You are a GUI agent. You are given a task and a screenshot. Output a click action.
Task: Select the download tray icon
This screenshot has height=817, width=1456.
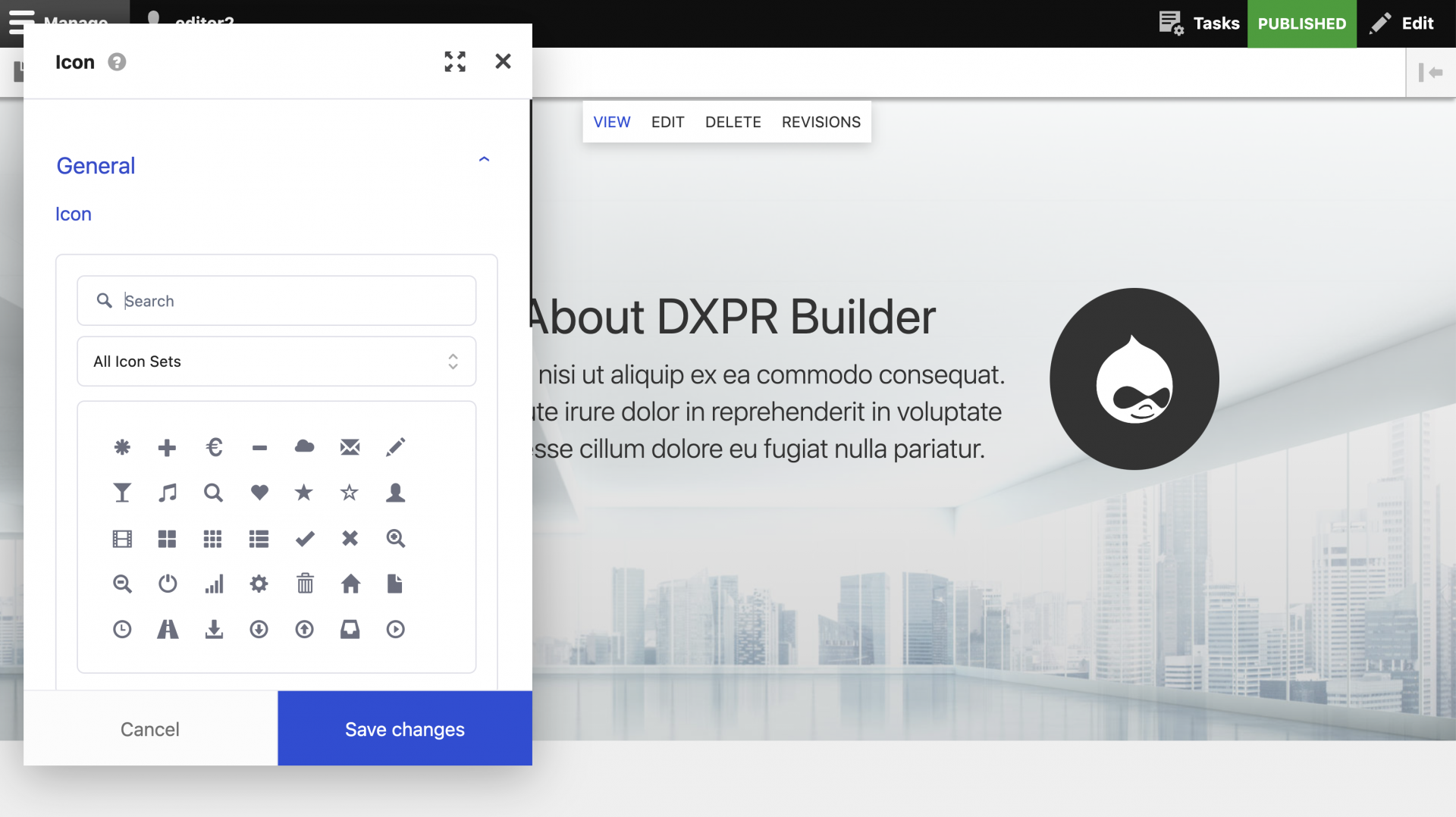tap(214, 629)
